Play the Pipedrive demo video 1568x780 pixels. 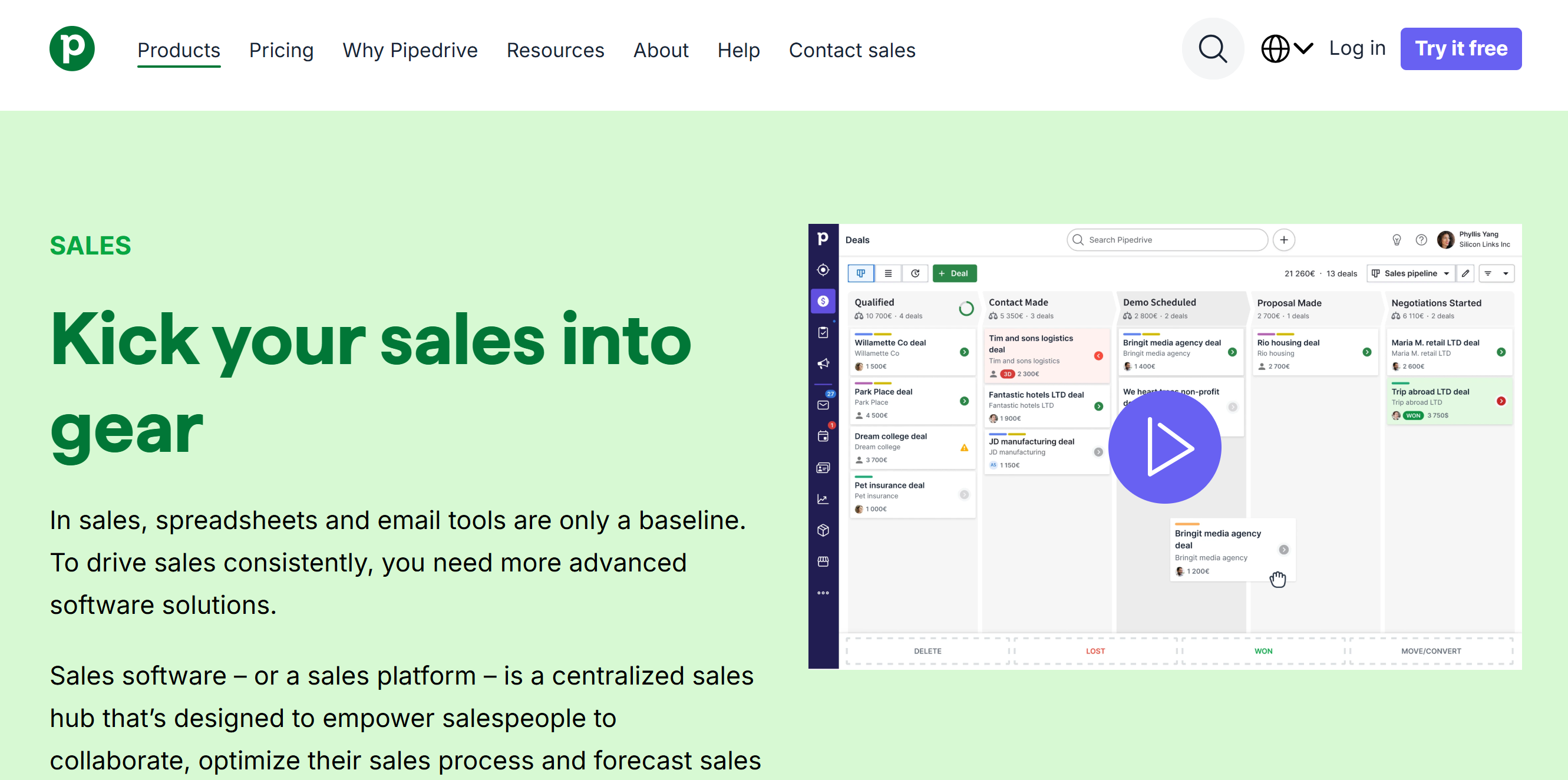pyautogui.click(x=1164, y=447)
